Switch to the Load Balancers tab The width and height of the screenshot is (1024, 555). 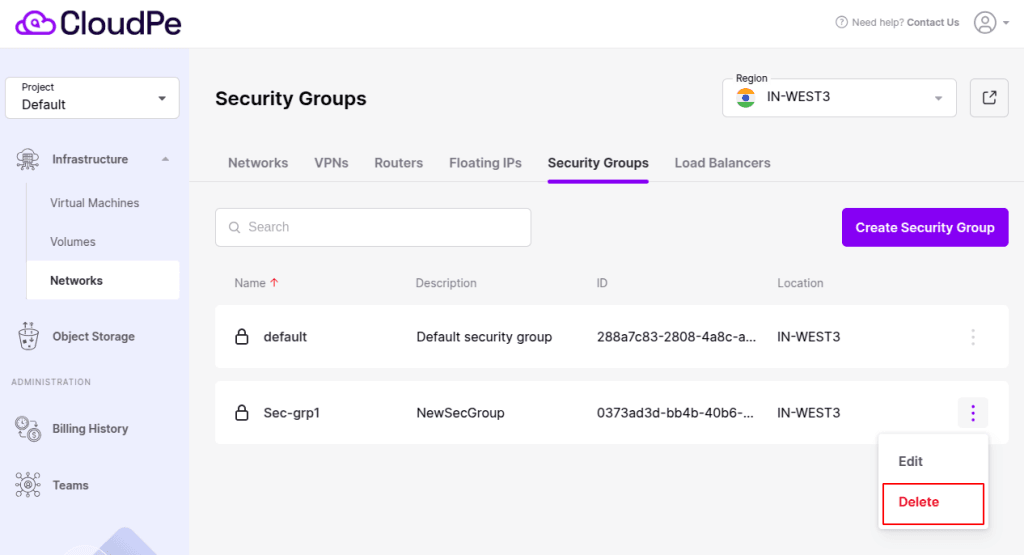click(x=722, y=163)
